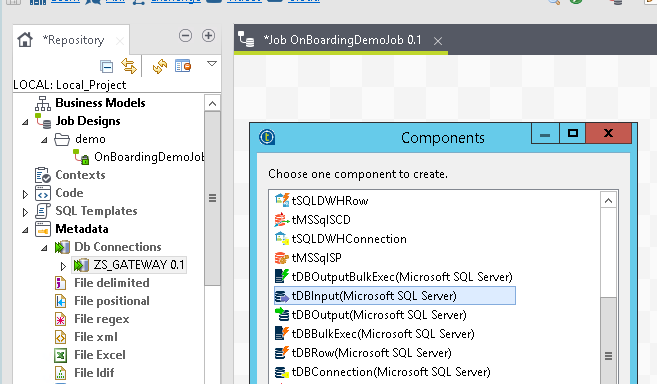Click the Repository tree scrollbar thumb
657x384 pixels.
point(212,198)
